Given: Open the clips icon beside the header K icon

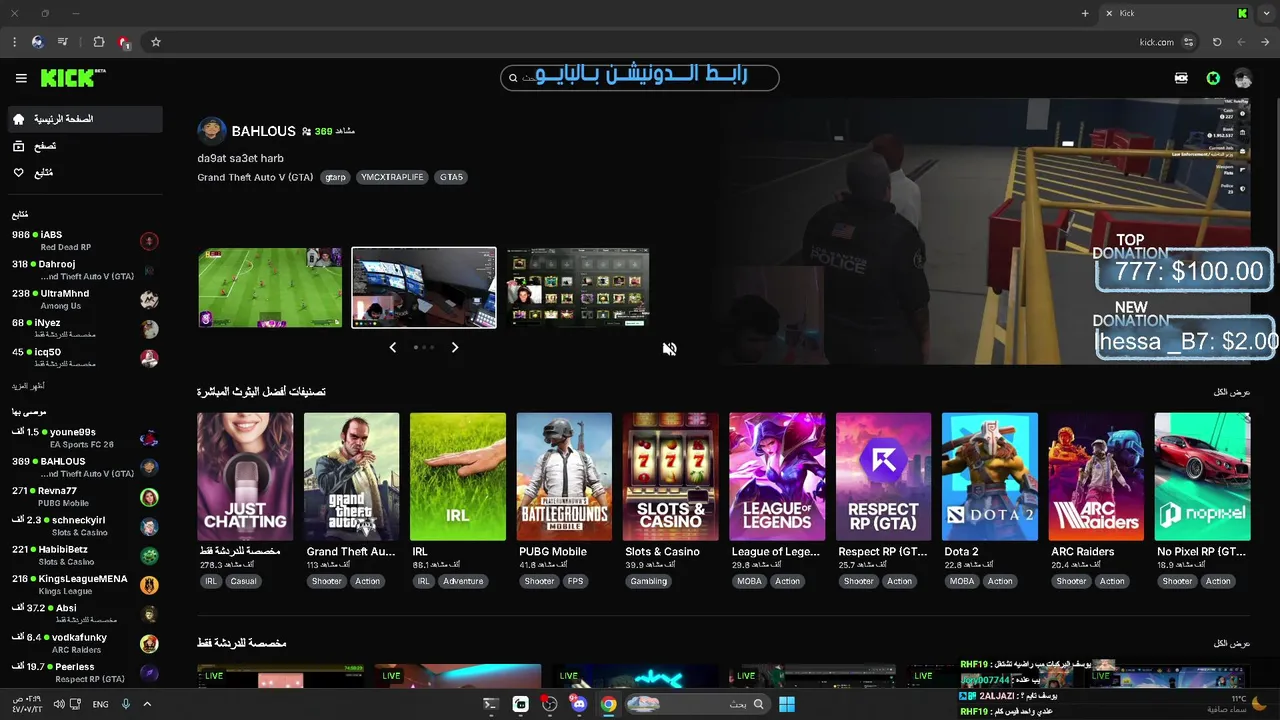Looking at the screenshot, I should [x=1181, y=78].
